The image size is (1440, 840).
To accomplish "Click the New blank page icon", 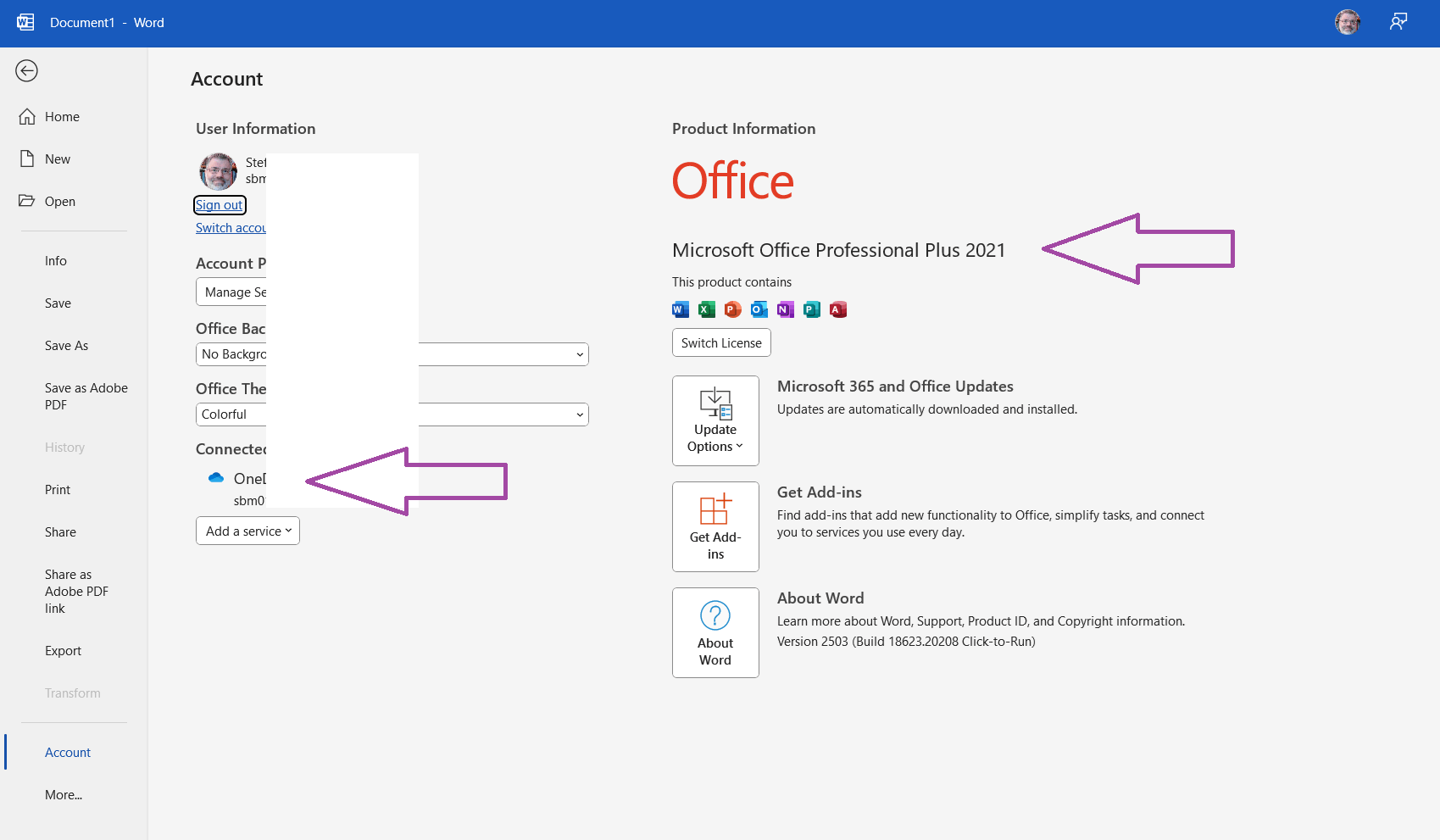I will tap(27, 159).
